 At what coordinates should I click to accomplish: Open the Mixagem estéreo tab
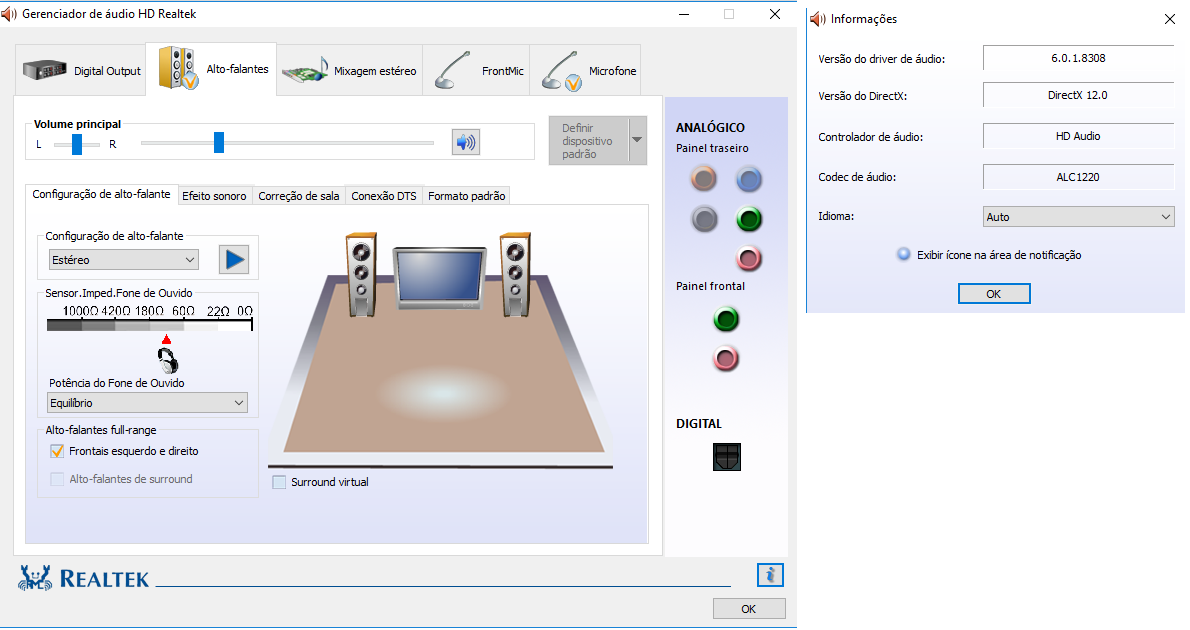(349, 71)
